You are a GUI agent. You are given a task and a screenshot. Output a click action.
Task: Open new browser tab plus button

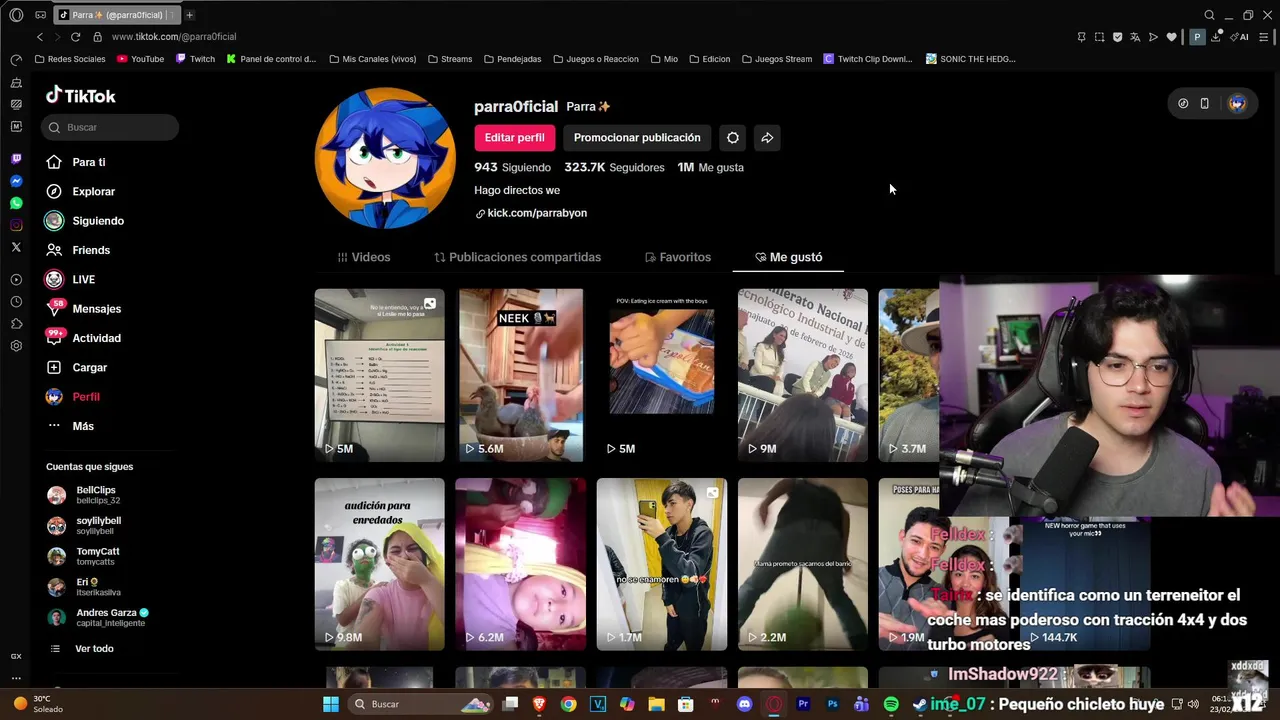pos(189,15)
